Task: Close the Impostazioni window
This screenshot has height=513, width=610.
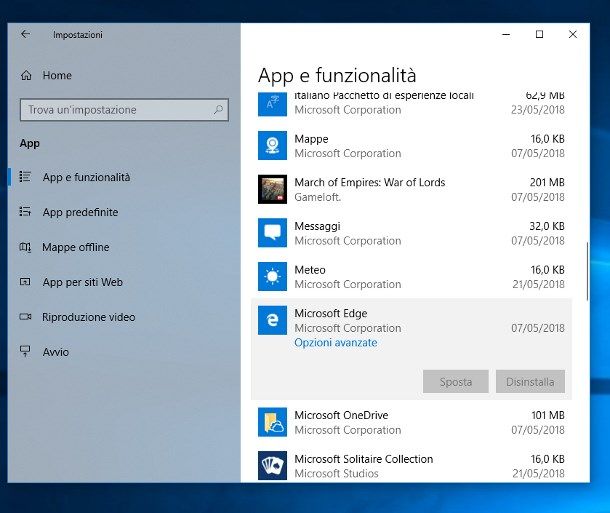Action: click(x=573, y=34)
